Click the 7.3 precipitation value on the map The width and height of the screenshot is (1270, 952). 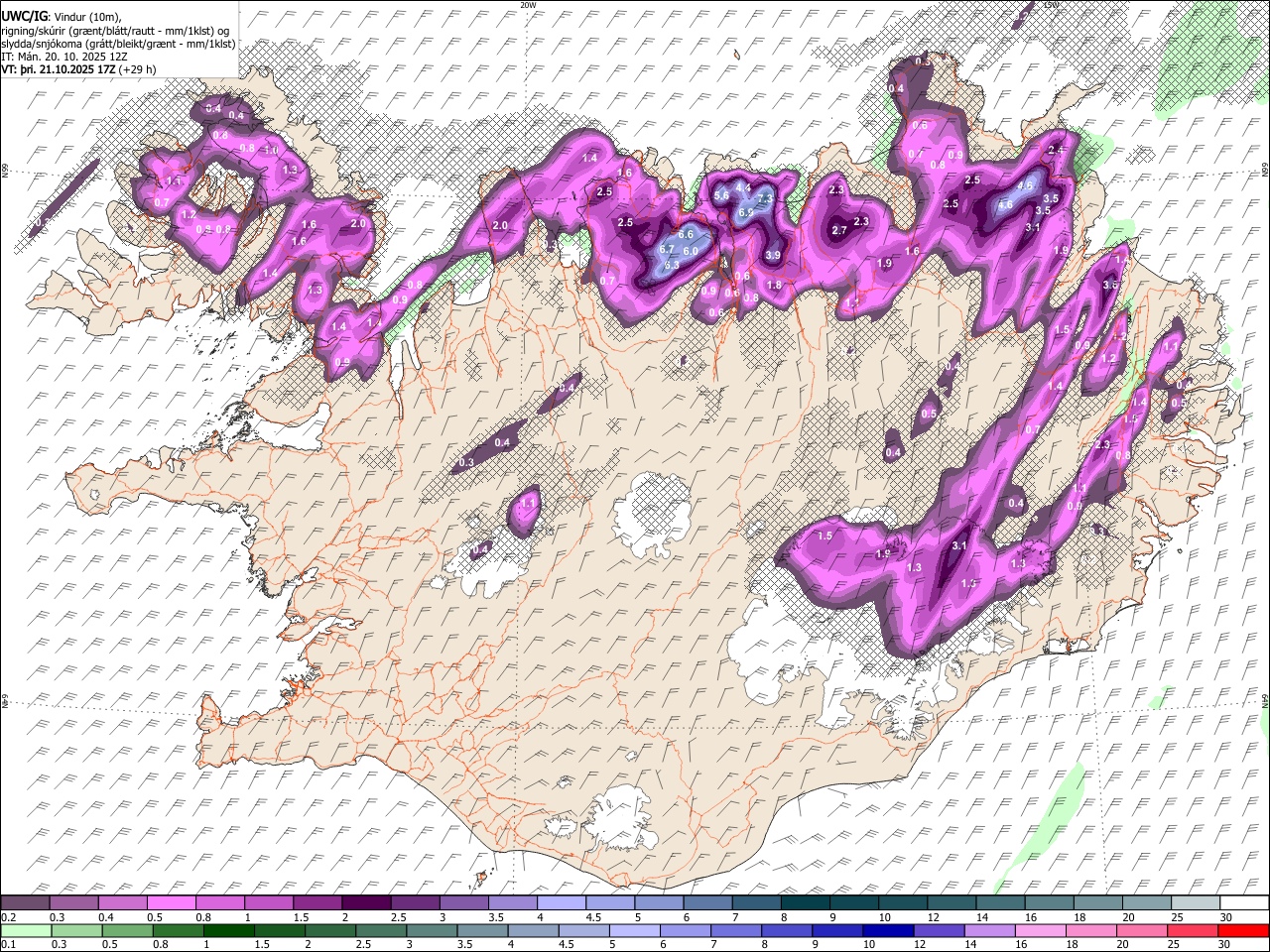point(765,198)
